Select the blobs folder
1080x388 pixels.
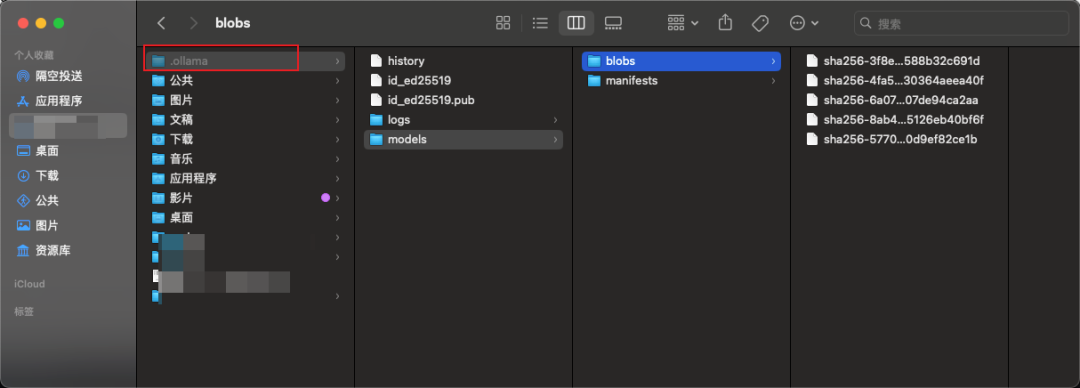(x=681, y=61)
